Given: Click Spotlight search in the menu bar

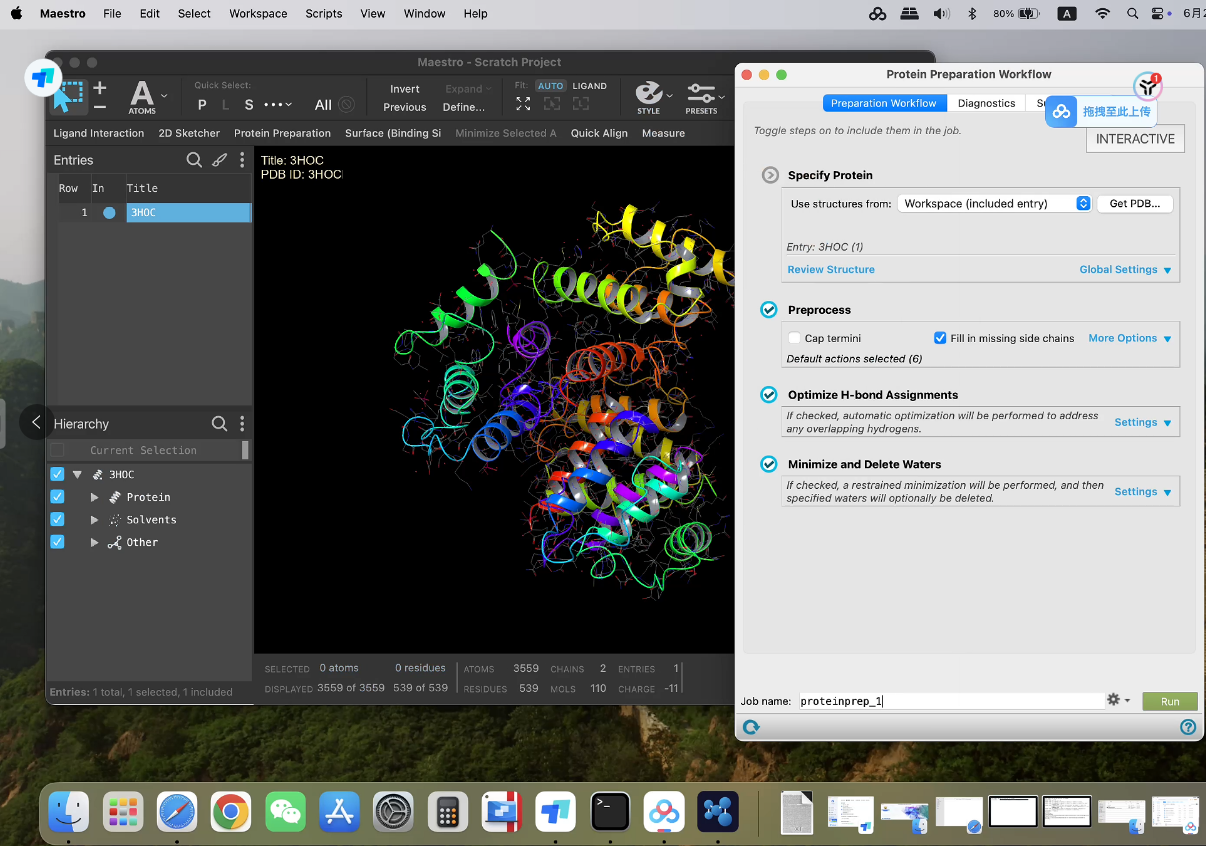Looking at the screenshot, I should [1132, 14].
